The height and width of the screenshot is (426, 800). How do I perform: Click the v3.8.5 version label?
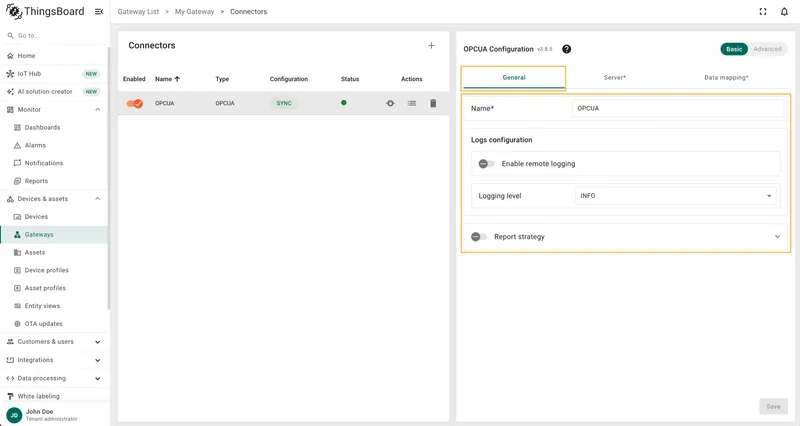544,49
